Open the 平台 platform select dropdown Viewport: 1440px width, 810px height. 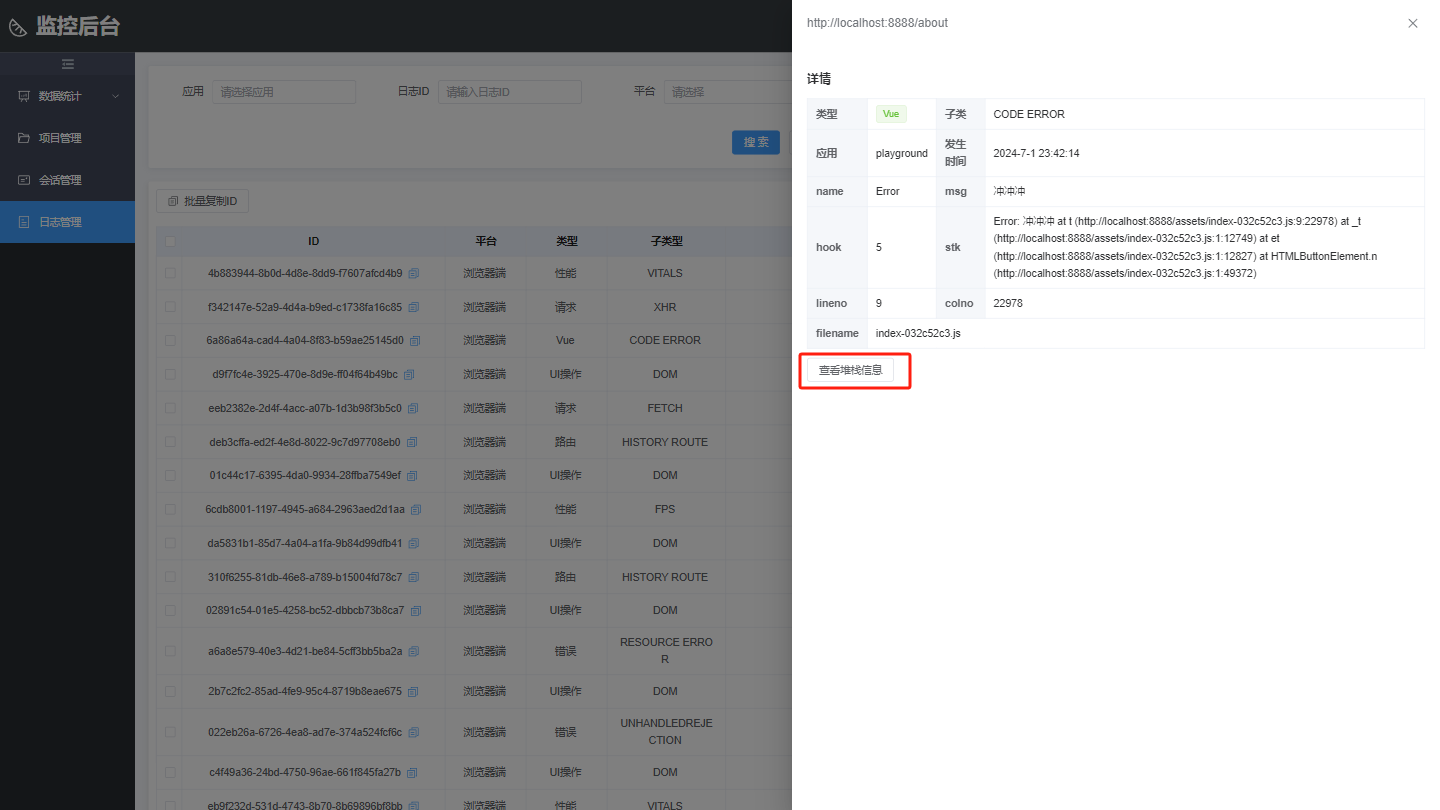pos(728,92)
